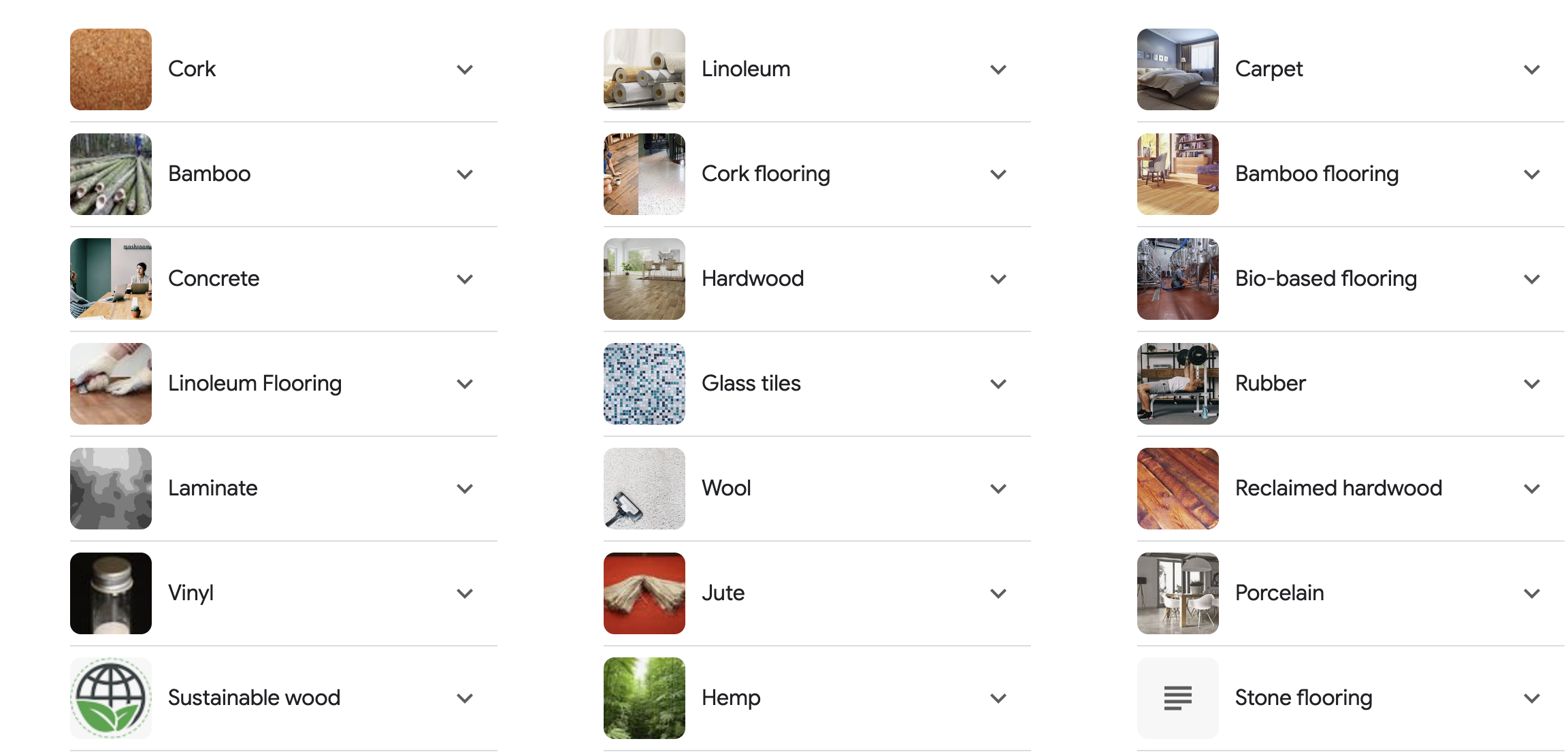Click the Cork texture thumbnail
The width and height of the screenshot is (1568, 754).
(110, 69)
